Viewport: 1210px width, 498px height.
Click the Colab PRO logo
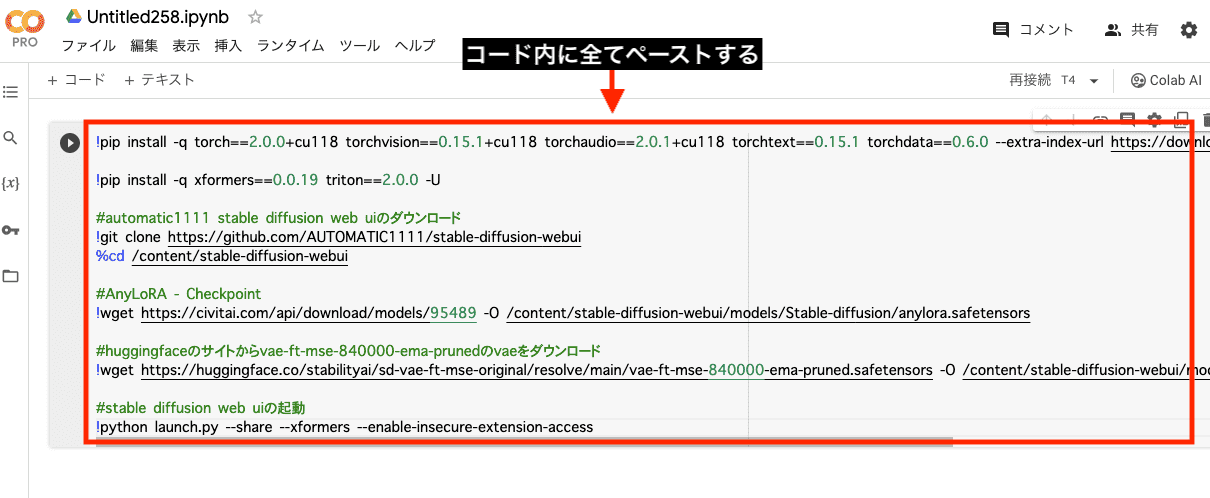23,27
